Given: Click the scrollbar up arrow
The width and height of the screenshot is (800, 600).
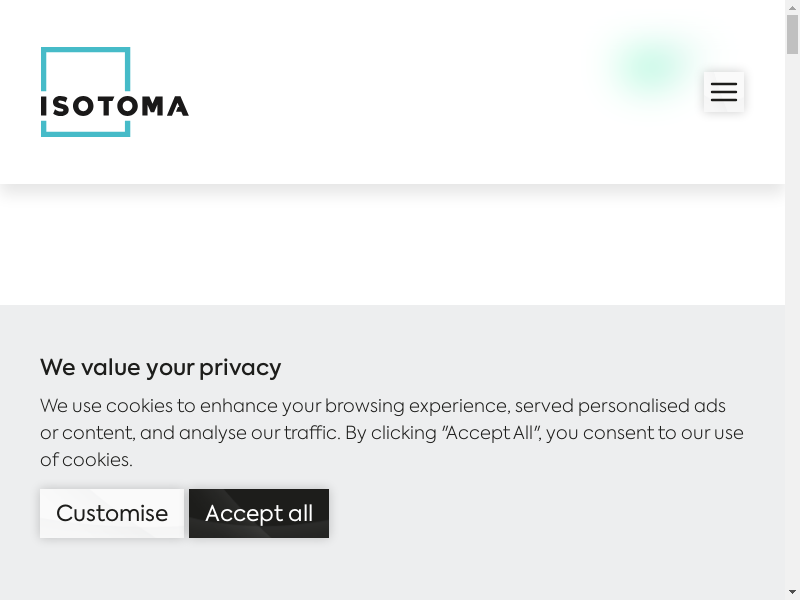Looking at the screenshot, I should tap(792, 7).
